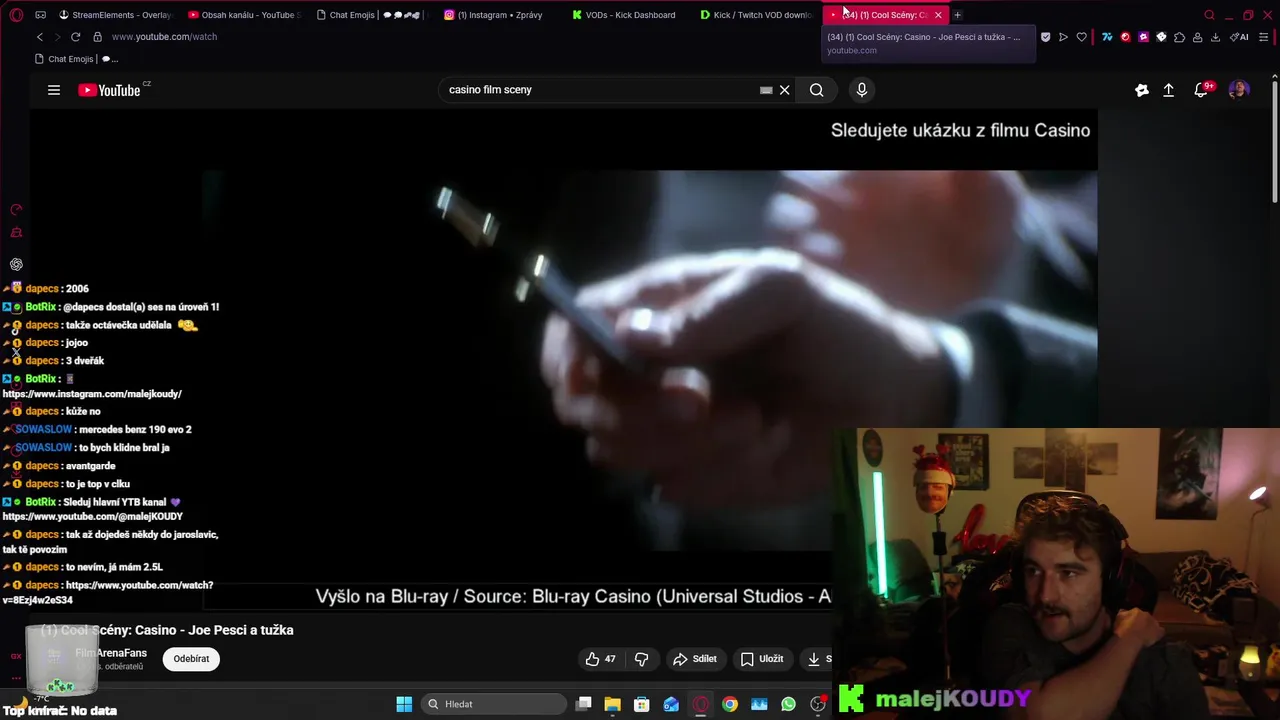Open the mail icon beside Opera logo
Screen dimensions: 1280x720
point(40,15)
